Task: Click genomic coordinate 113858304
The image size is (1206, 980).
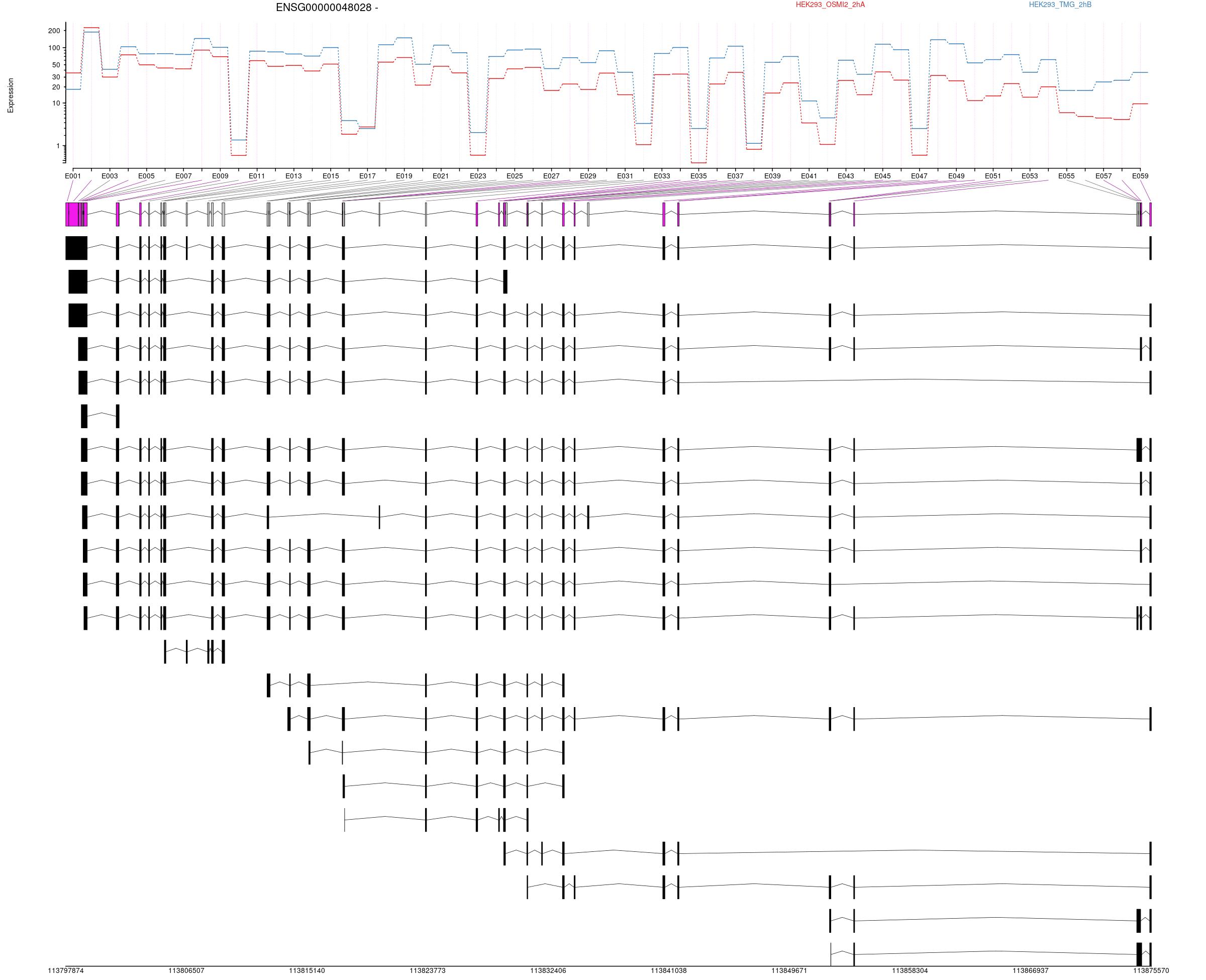Action: (910, 971)
